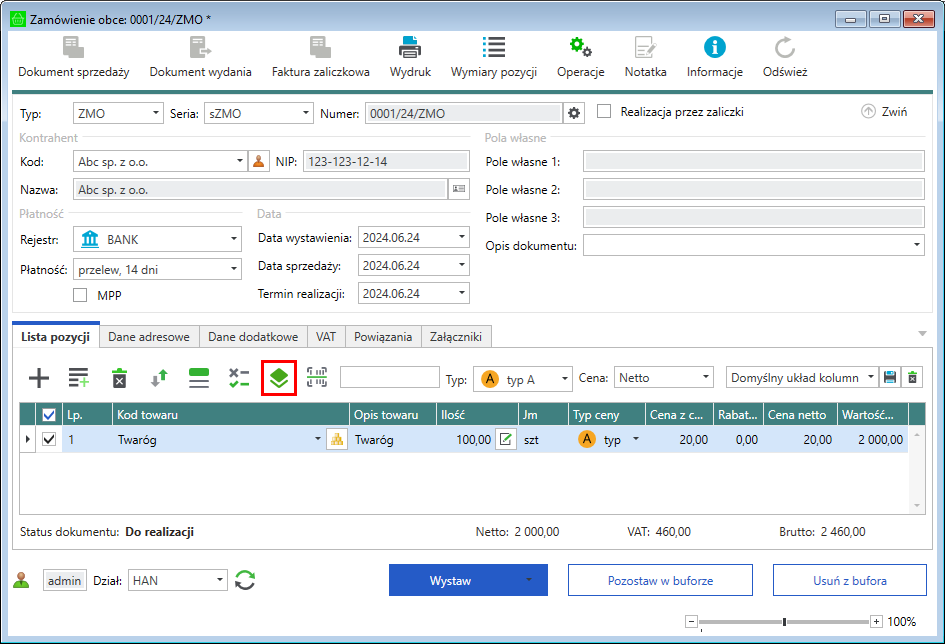This screenshot has height=644, width=945.
Task: Open Operacje gears icon
Action: [580, 47]
